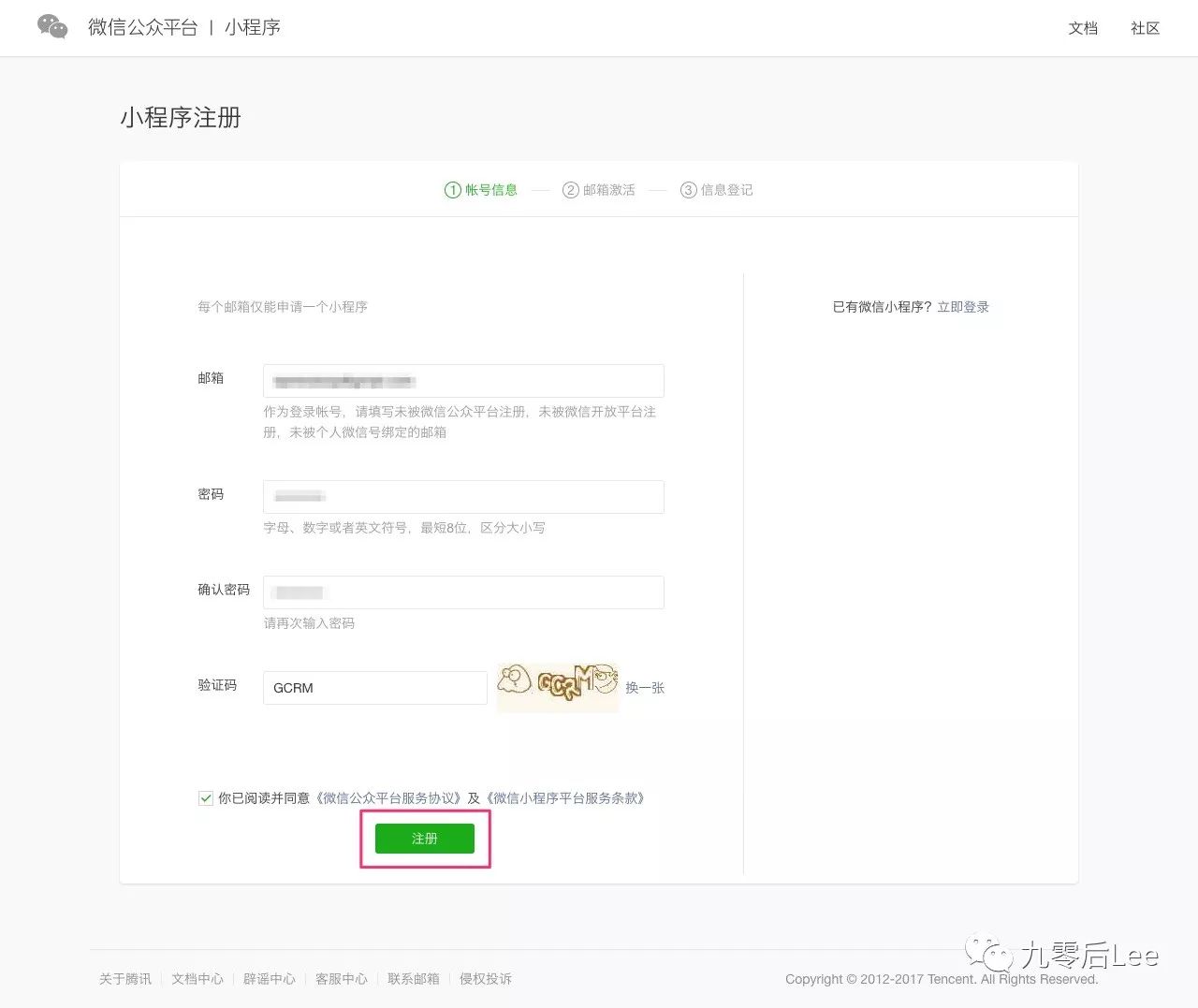
Task: Click 换一张 to refresh the captcha
Action: click(645, 688)
